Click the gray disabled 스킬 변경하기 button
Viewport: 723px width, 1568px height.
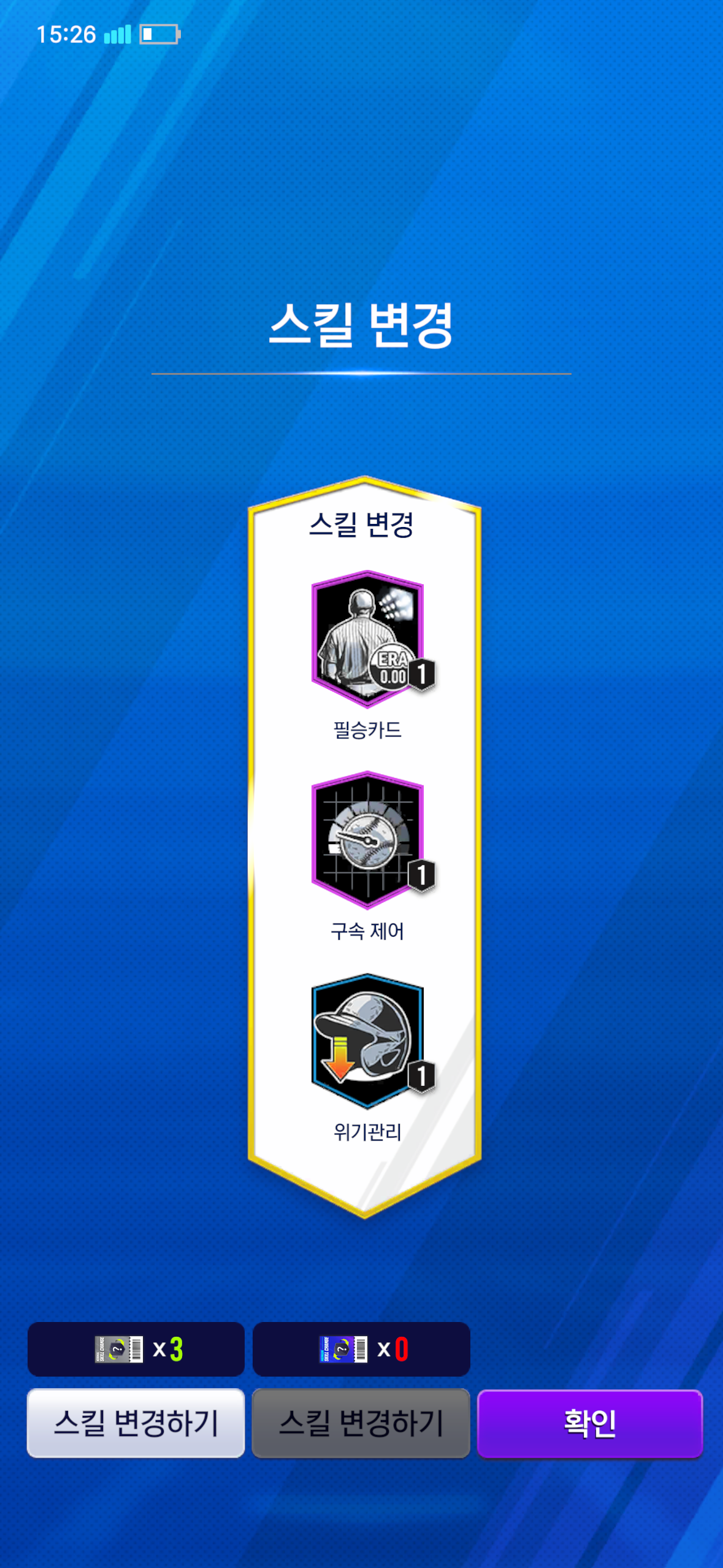pyautogui.click(x=361, y=1423)
